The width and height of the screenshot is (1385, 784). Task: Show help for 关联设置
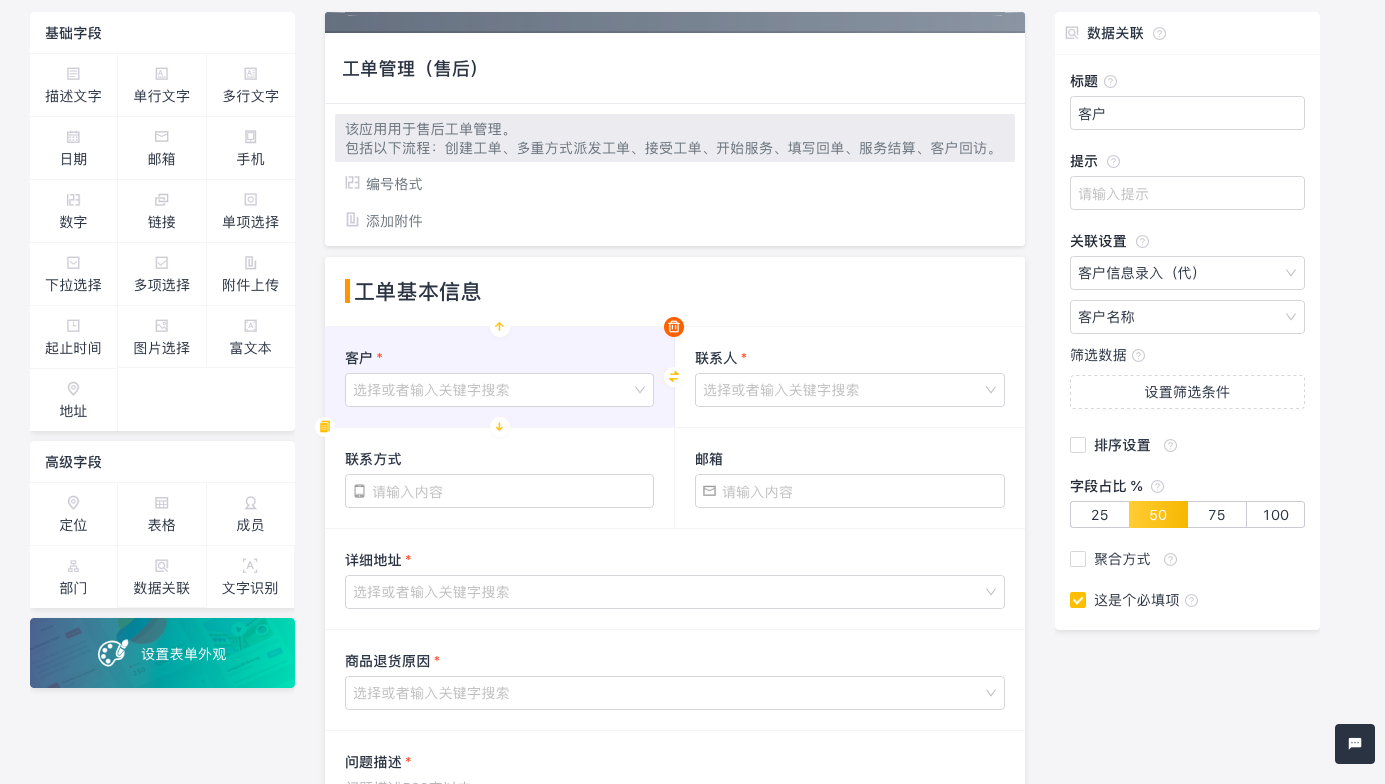[x=1143, y=241]
